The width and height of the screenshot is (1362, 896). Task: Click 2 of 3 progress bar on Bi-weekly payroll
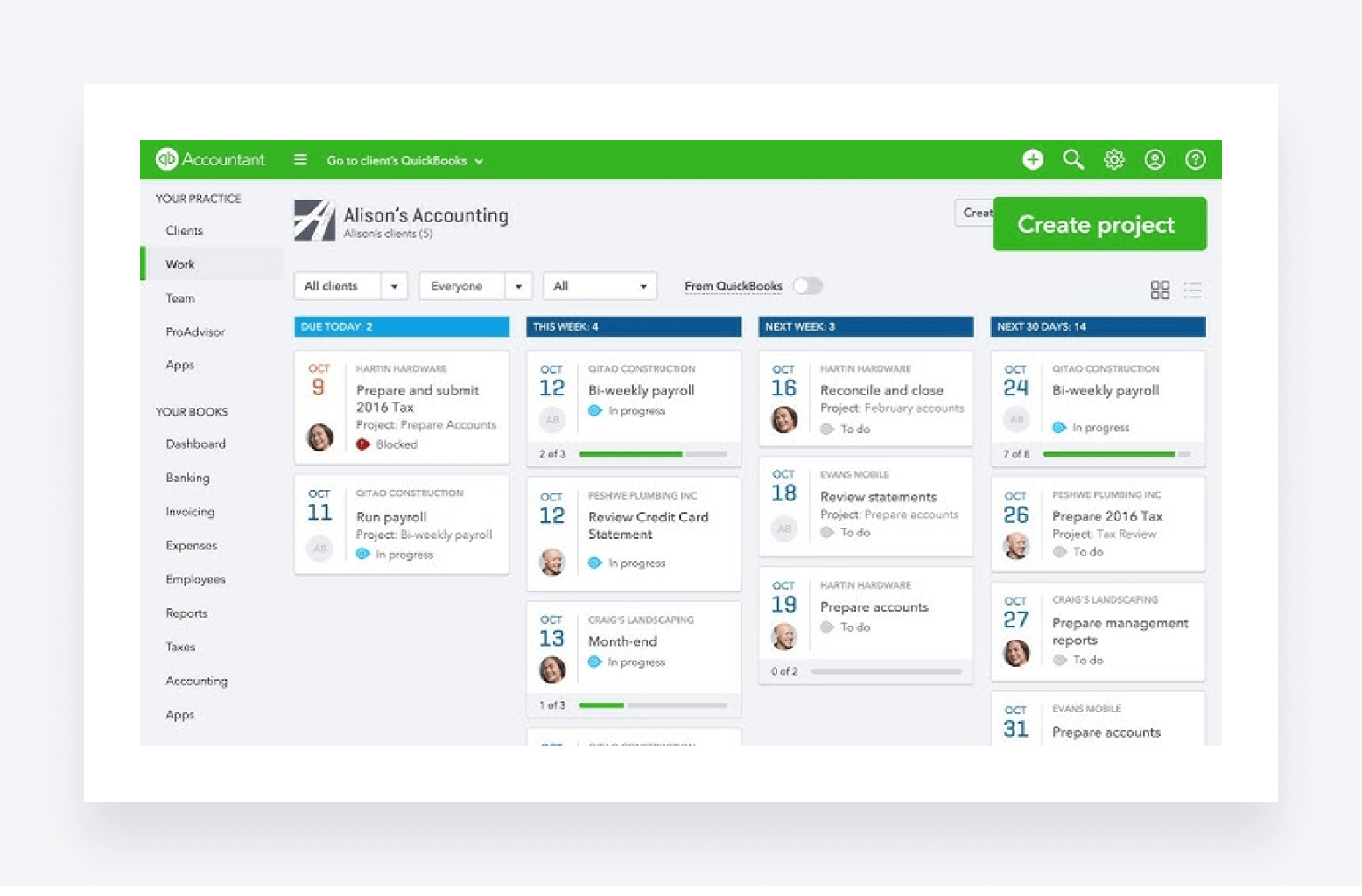652,454
